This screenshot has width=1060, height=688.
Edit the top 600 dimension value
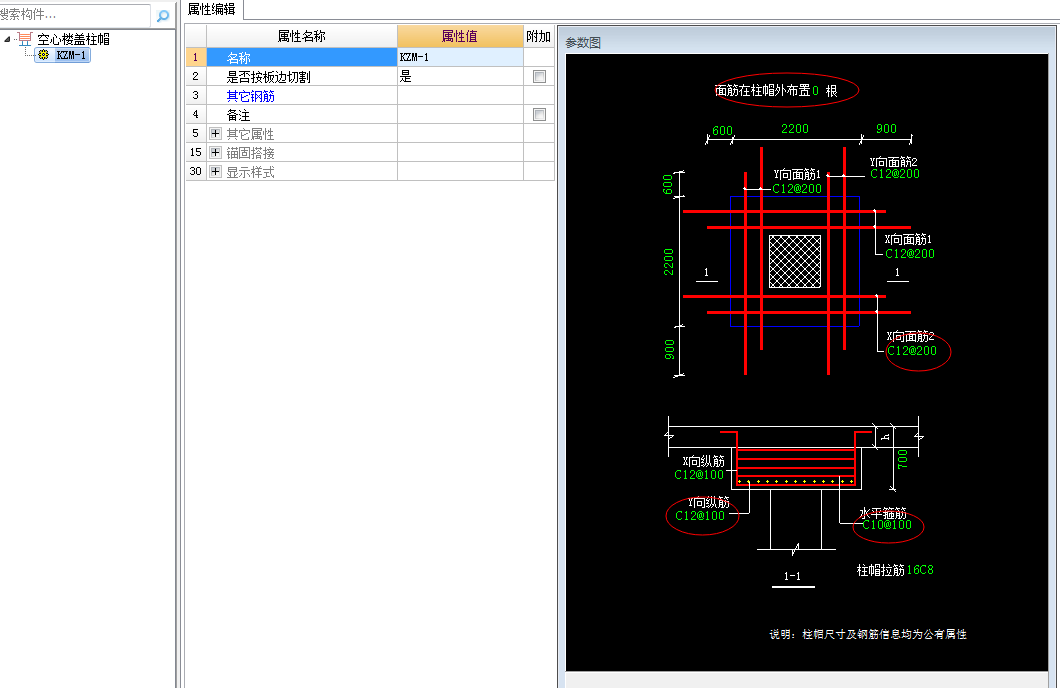tap(722, 130)
